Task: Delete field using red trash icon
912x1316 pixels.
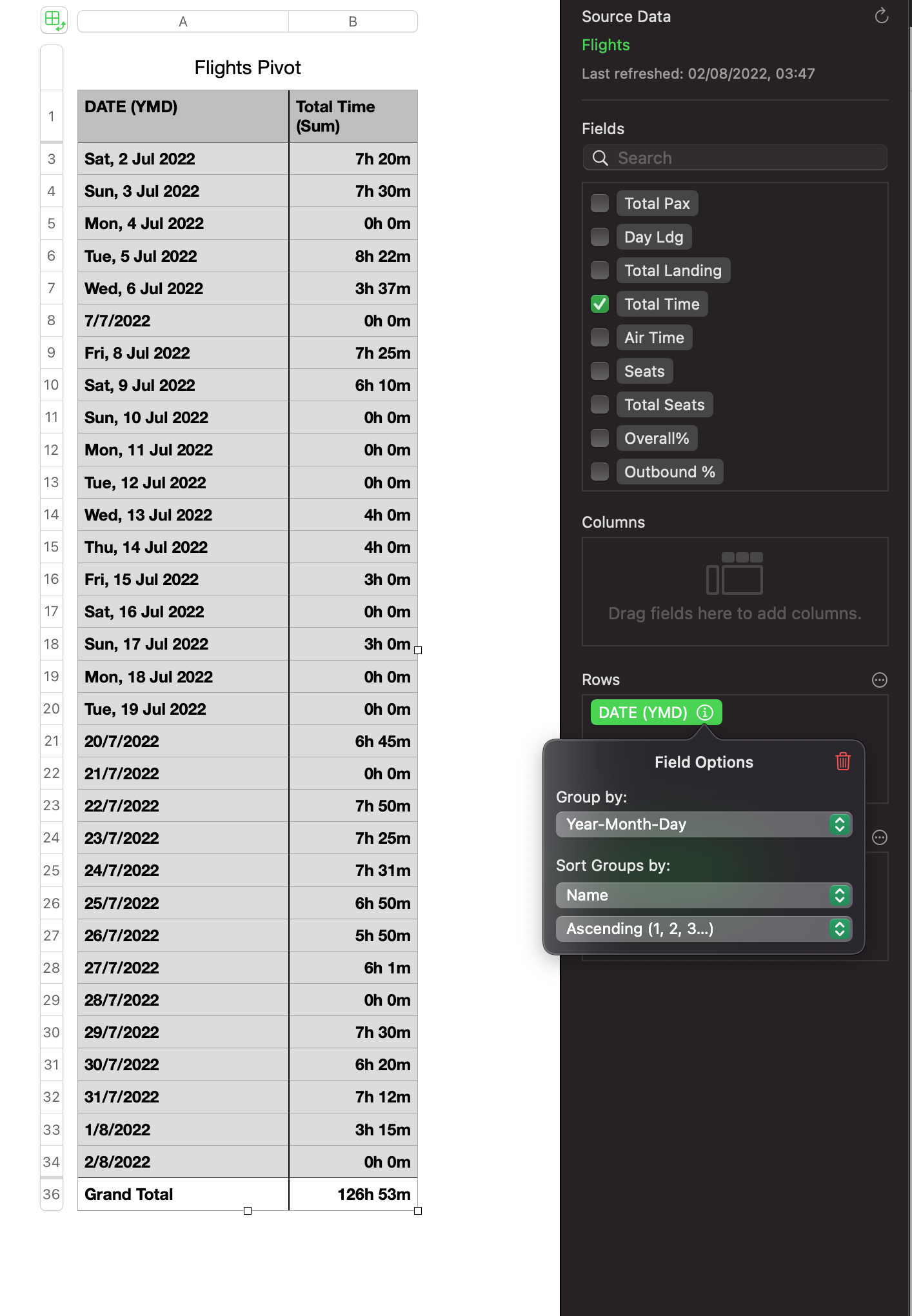Action: point(843,762)
